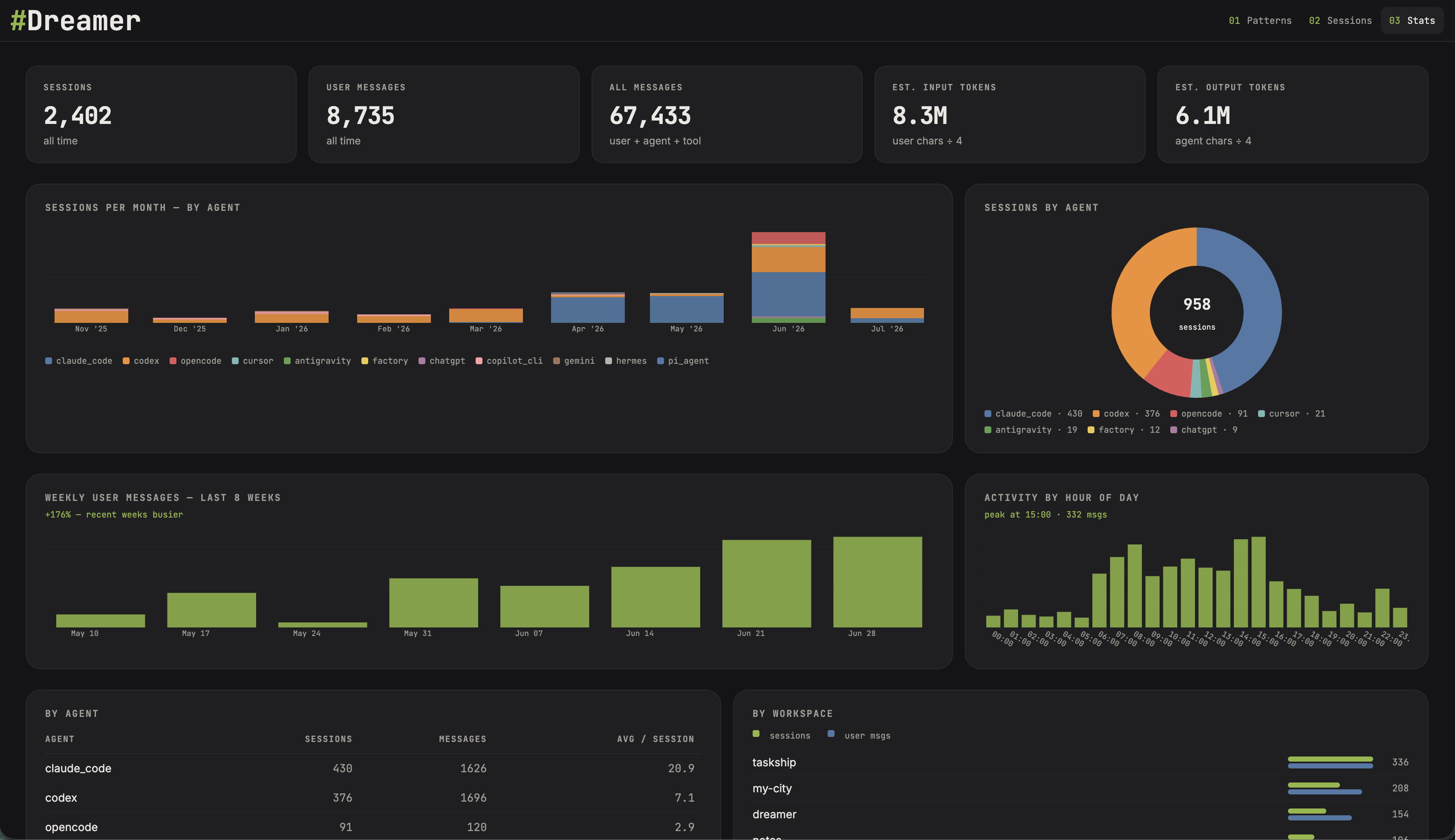This screenshot has height=840, width=1455.
Task: Click the May 17 weekly bar
Action: pos(211,610)
